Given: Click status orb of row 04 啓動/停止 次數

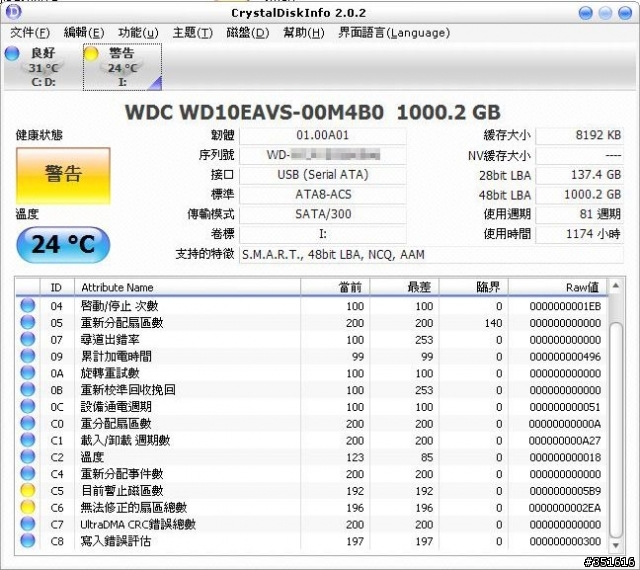Looking at the screenshot, I should coord(28,305).
